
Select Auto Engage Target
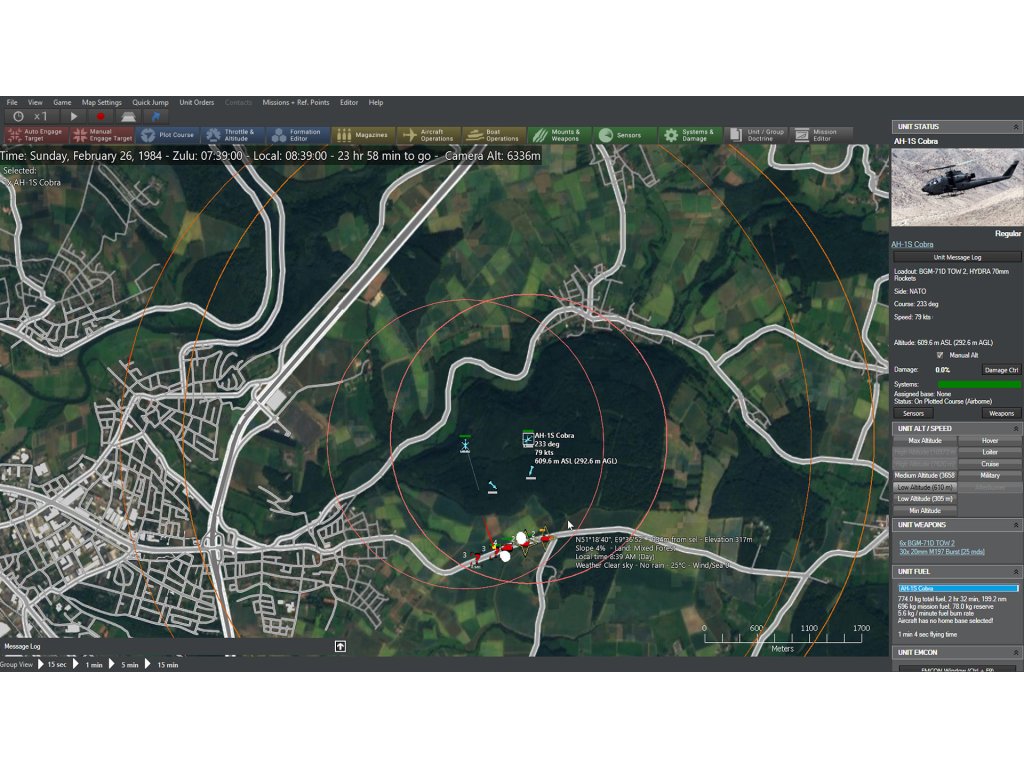(36, 135)
